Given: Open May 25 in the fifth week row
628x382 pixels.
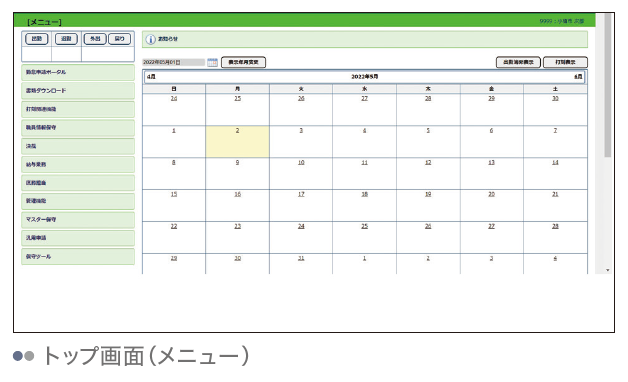Looking at the screenshot, I should tap(364, 226).
